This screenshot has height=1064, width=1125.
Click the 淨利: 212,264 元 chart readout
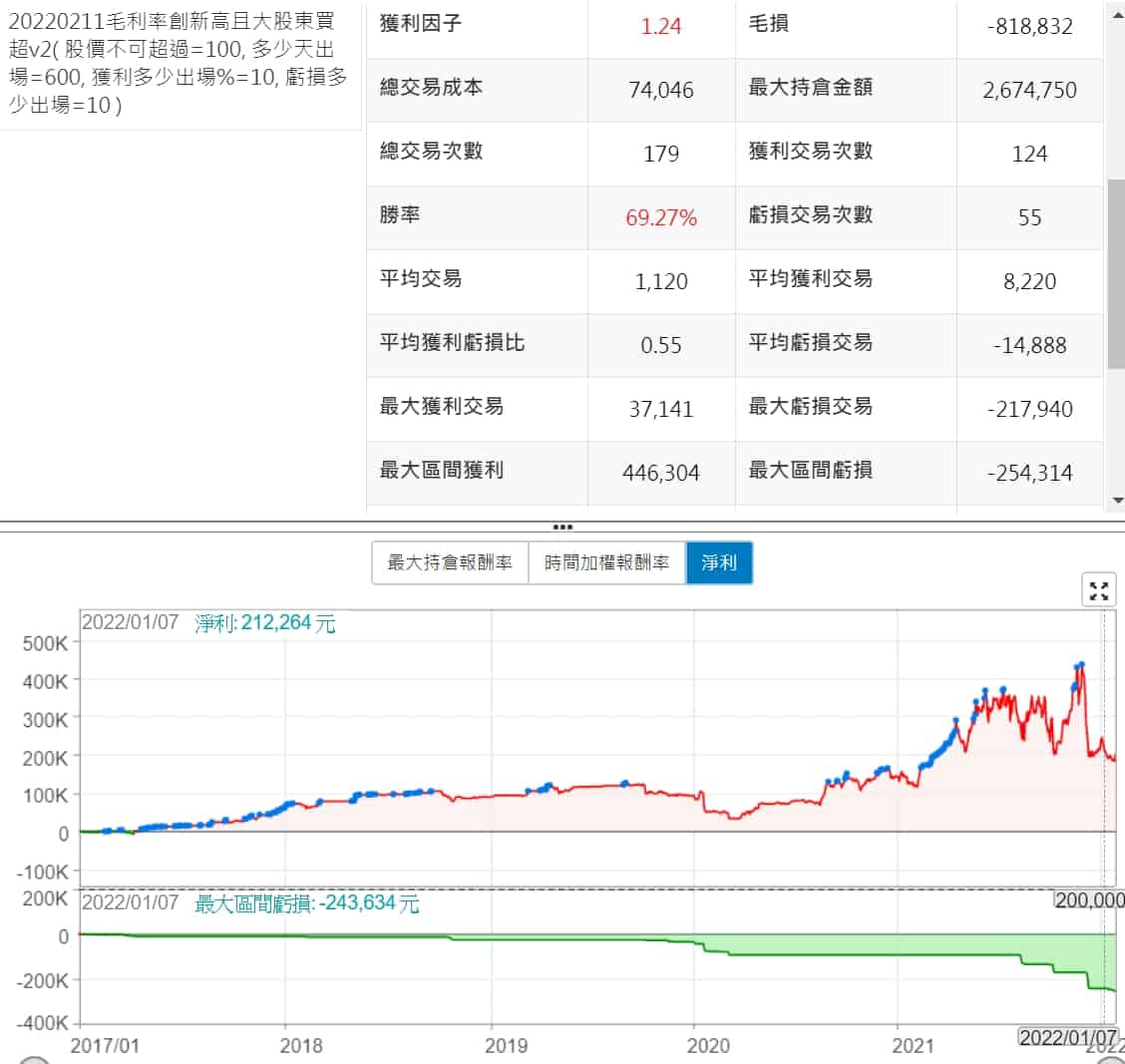[265, 623]
